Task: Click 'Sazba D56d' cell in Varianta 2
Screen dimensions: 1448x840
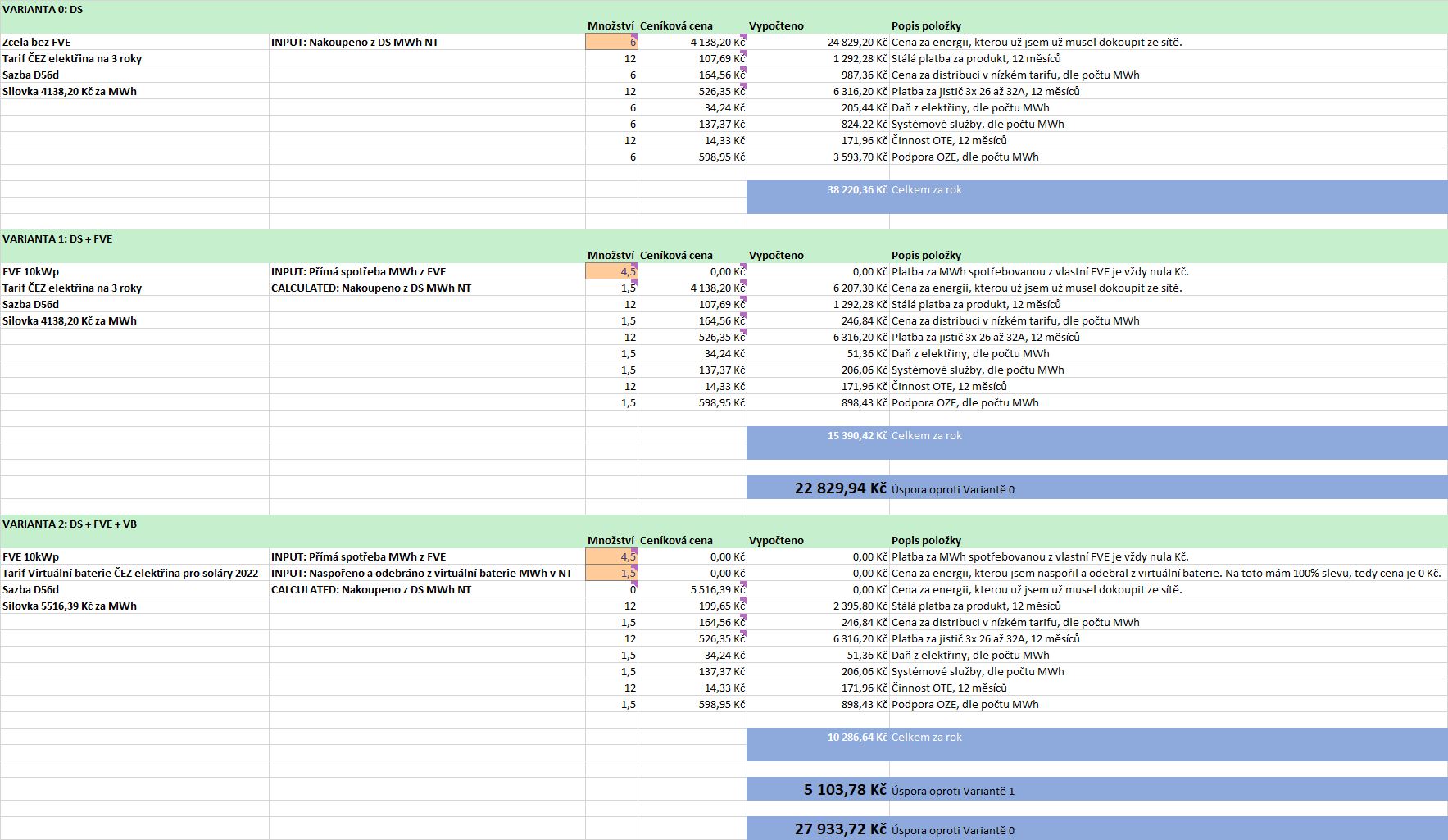Action: coord(134,589)
